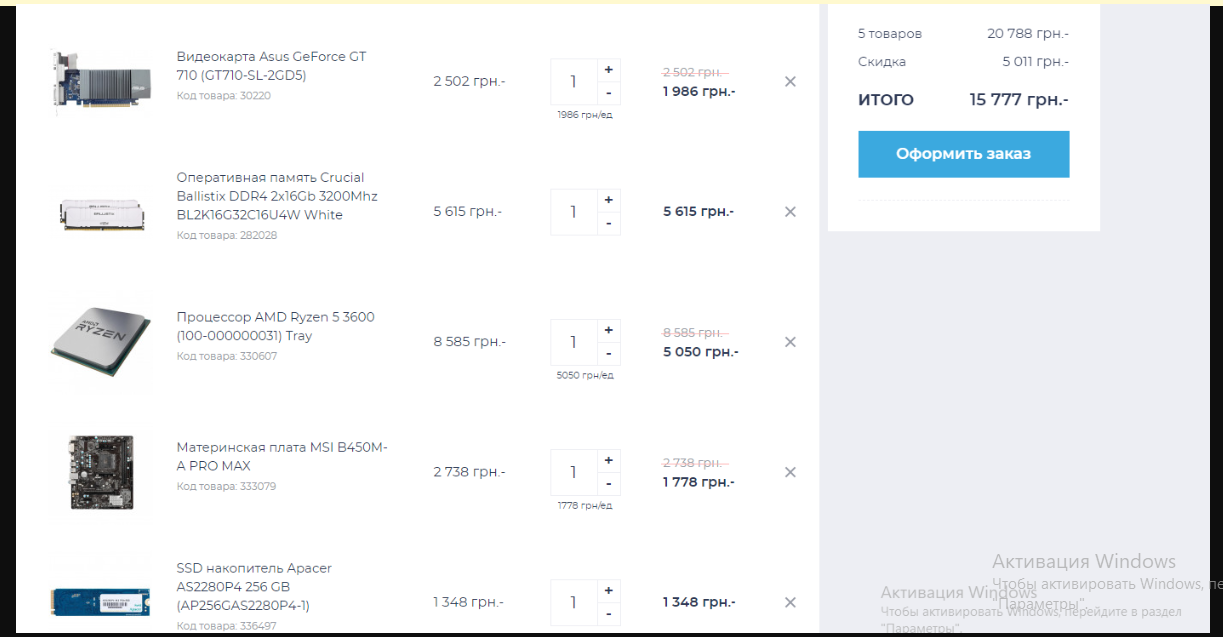This screenshot has width=1223, height=637.
Task: Open the Видеокарта Asus GeForce GT 710 link
Action: [x=271, y=66]
